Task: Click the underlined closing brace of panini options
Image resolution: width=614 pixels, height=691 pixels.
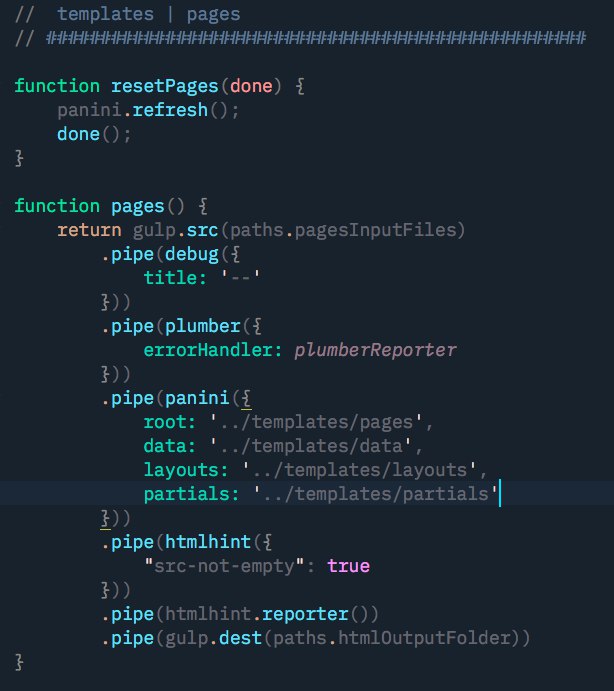Action: click(105, 519)
